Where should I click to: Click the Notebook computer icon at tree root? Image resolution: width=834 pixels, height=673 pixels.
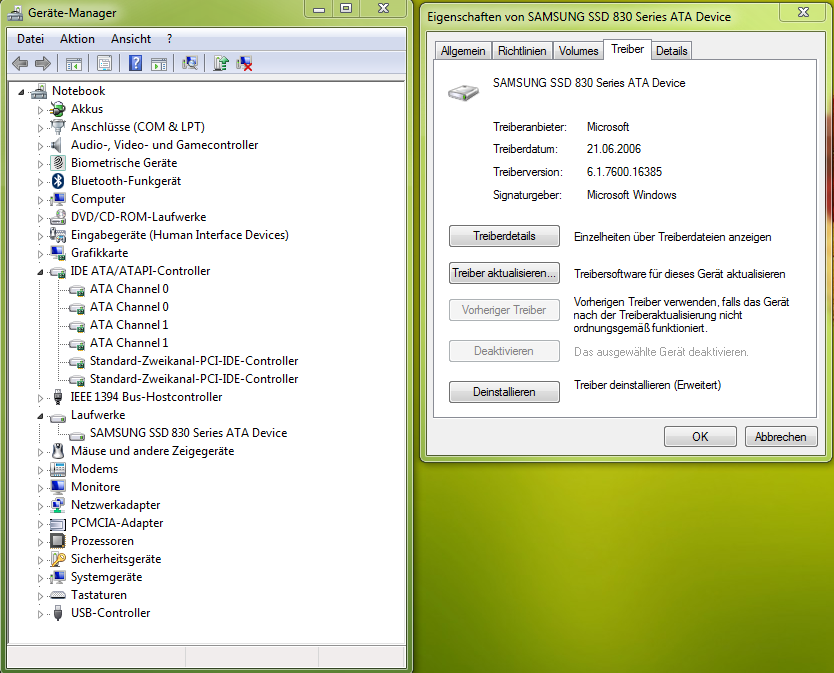[x=39, y=92]
